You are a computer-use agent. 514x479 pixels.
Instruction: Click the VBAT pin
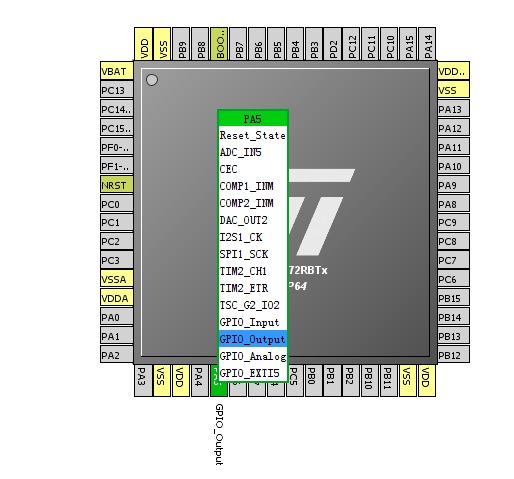117,71
